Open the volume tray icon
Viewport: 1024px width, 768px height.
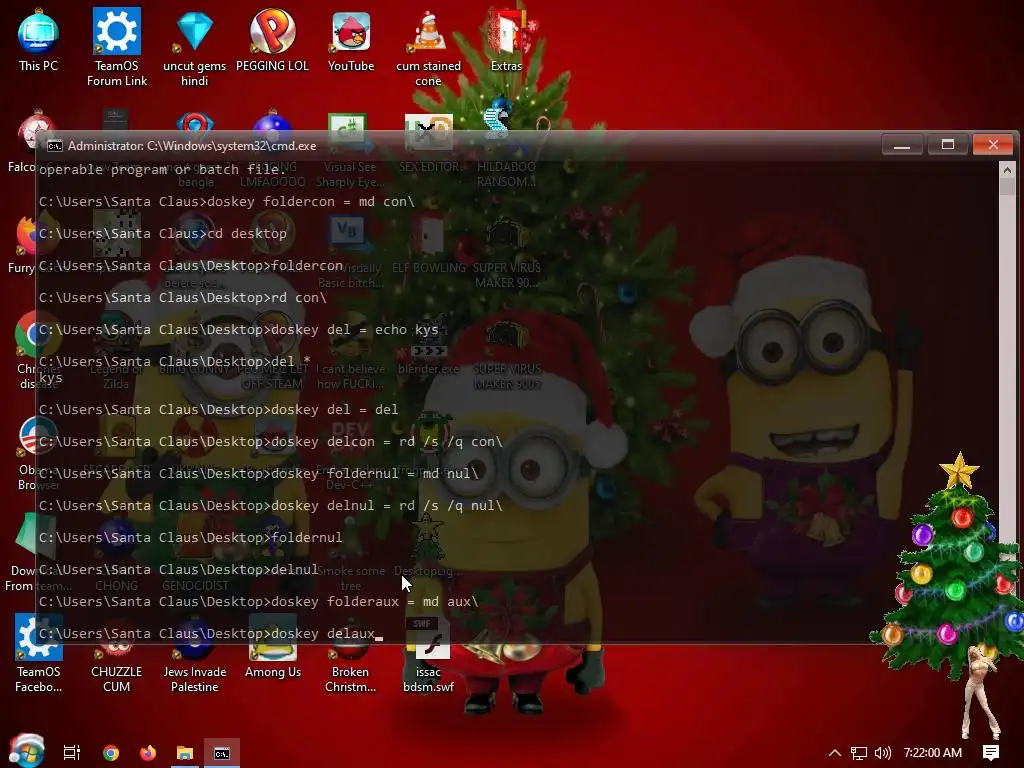(x=882, y=753)
